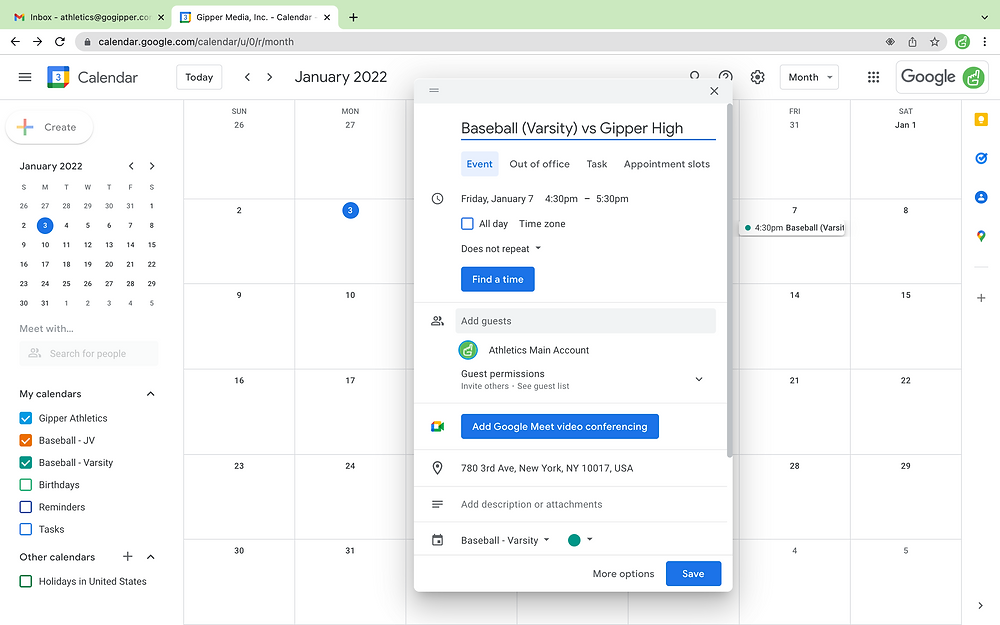This screenshot has height=625, width=1000.
Task: Open Google Keep in the side panel
Action: [x=981, y=119]
